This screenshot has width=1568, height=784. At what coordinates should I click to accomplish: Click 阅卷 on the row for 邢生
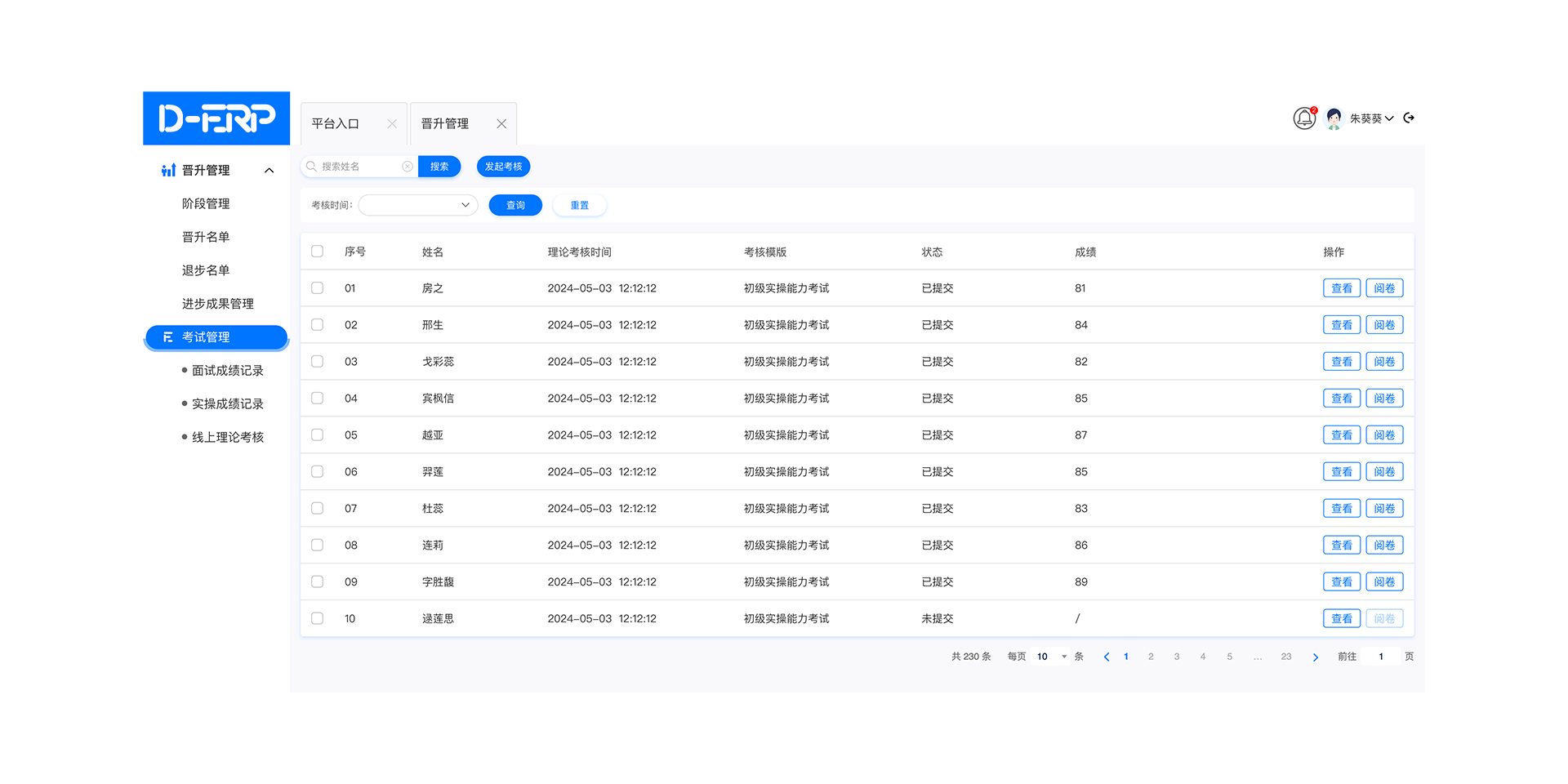tap(1384, 324)
